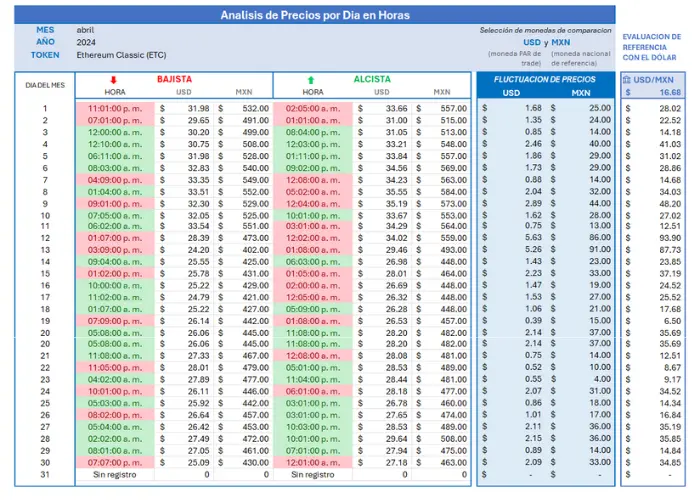Select day 26 bajista hour 08:02:00 p. m.
This screenshot has height=500, width=700.
click(115, 415)
